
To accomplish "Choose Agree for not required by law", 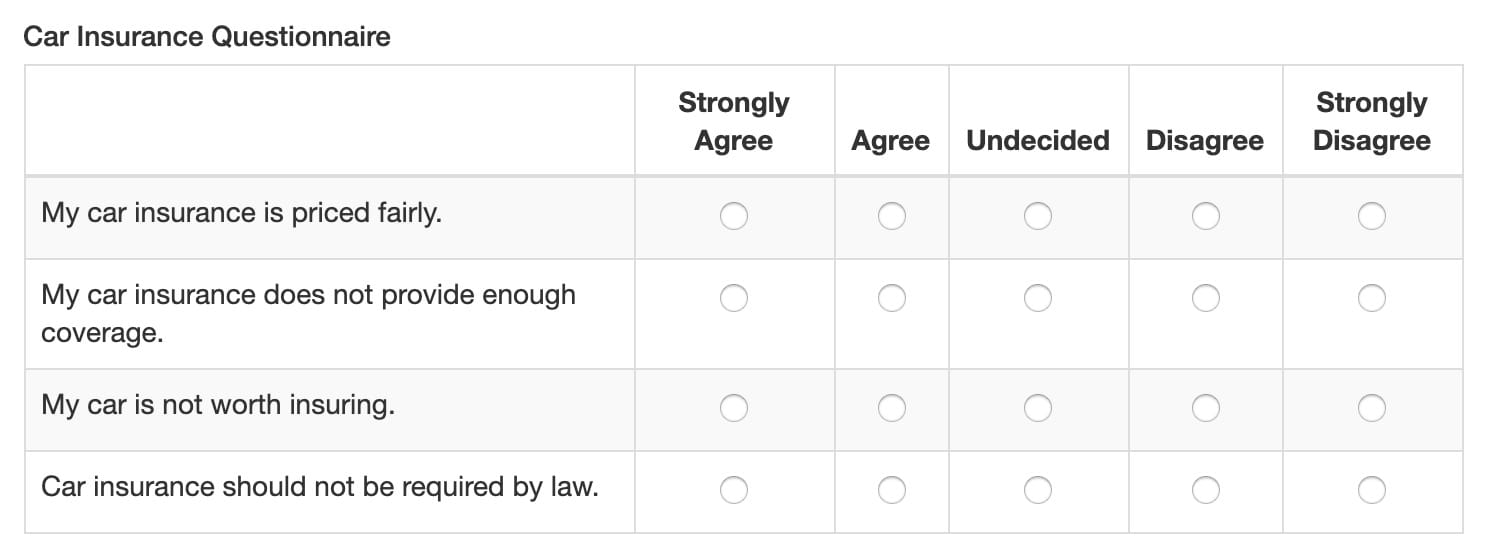I will tap(892, 490).
